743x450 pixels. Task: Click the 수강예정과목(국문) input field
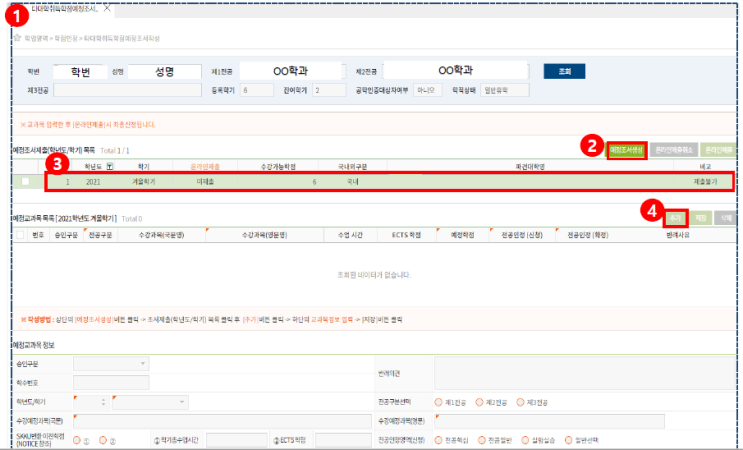[222, 421]
